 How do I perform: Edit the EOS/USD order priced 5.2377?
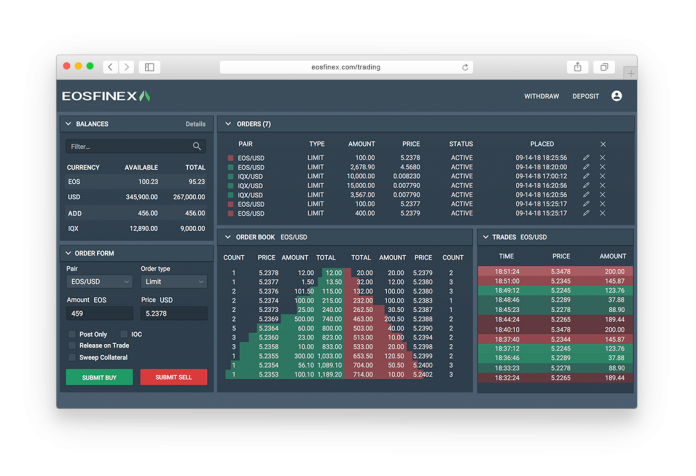[586, 204]
